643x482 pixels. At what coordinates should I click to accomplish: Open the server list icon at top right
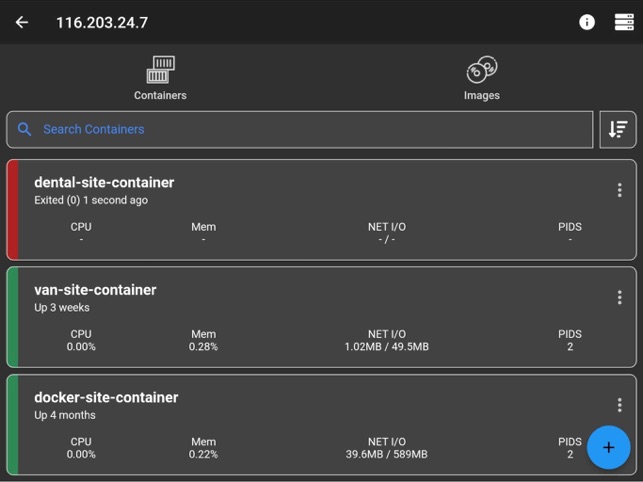[x=624, y=22]
